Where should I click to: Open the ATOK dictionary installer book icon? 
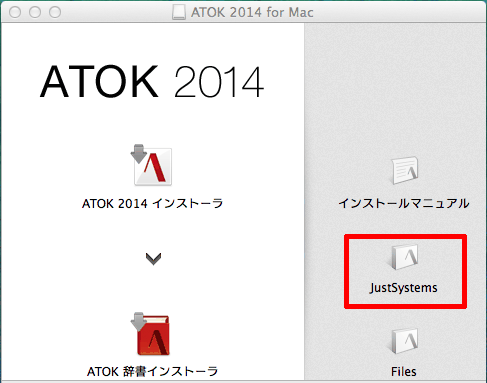pos(151,334)
